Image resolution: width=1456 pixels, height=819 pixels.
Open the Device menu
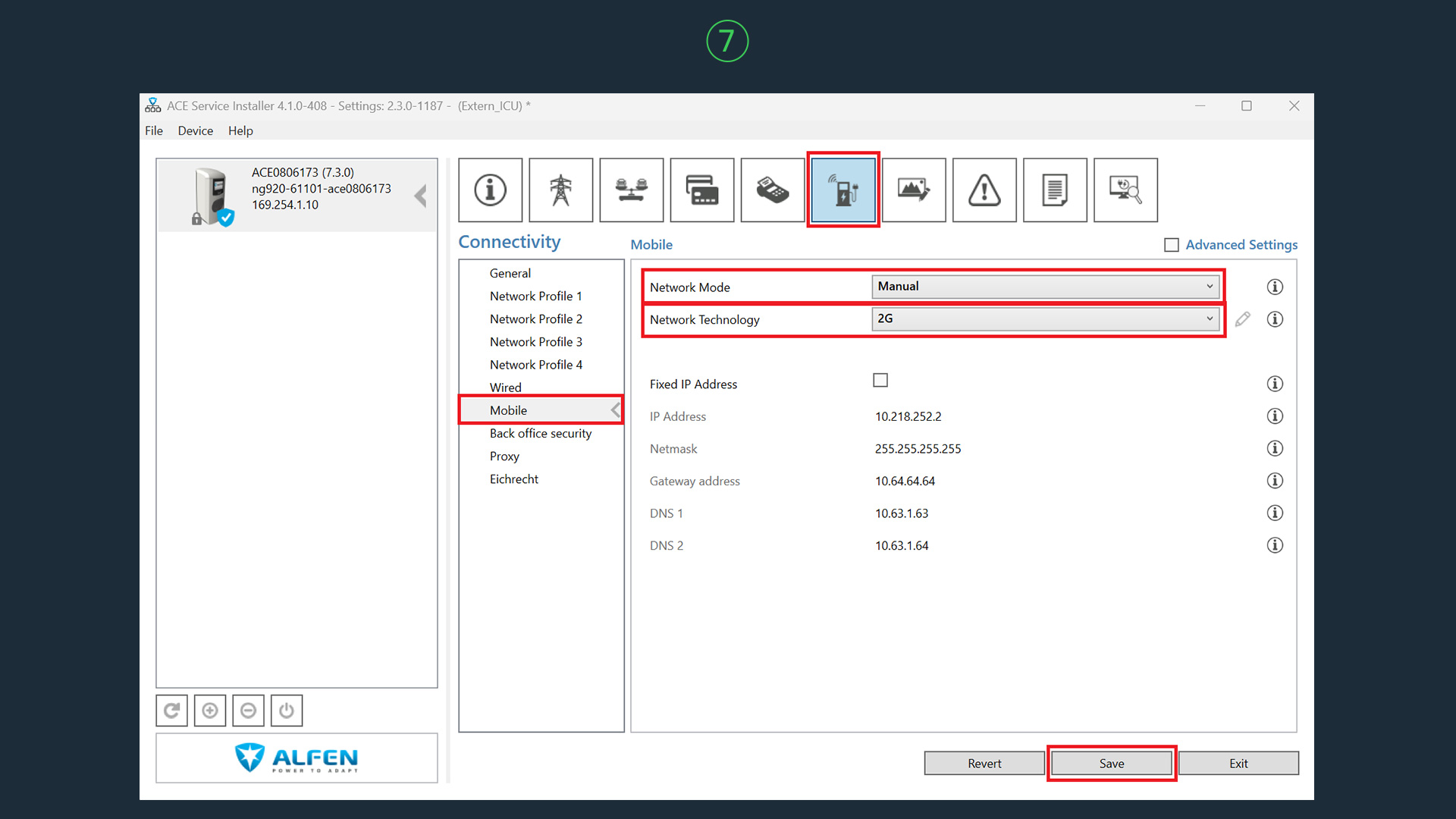(196, 130)
